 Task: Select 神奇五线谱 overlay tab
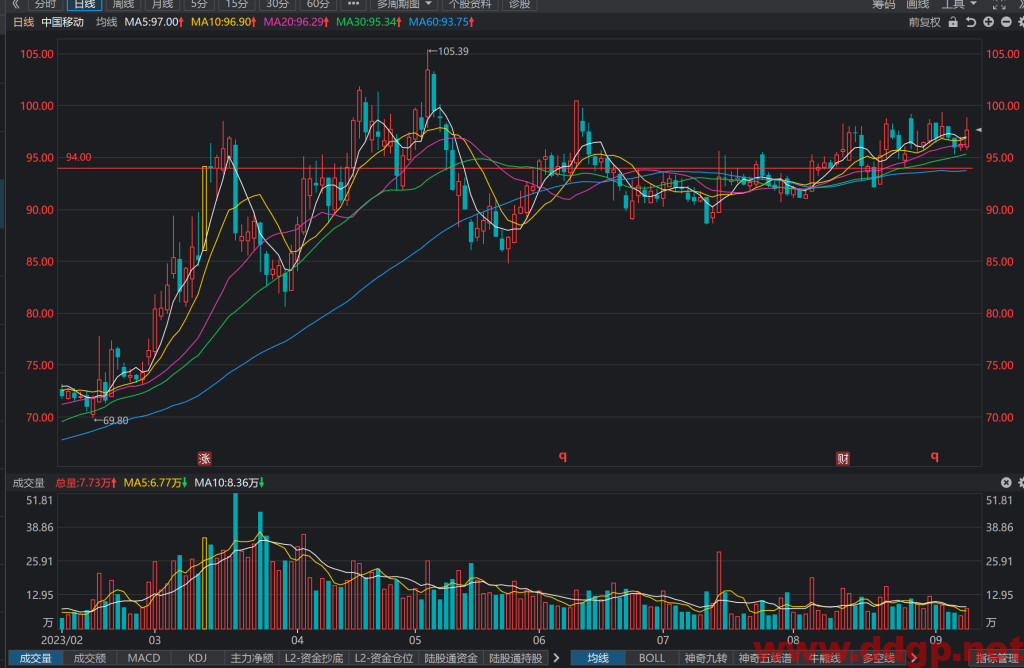[x=765, y=658]
